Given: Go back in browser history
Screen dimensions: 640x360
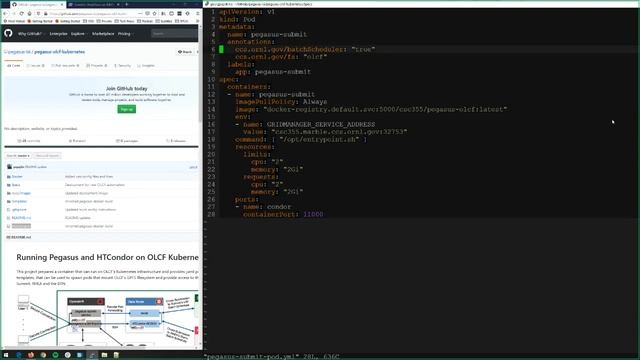Looking at the screenshot, I should pos(5,13).
